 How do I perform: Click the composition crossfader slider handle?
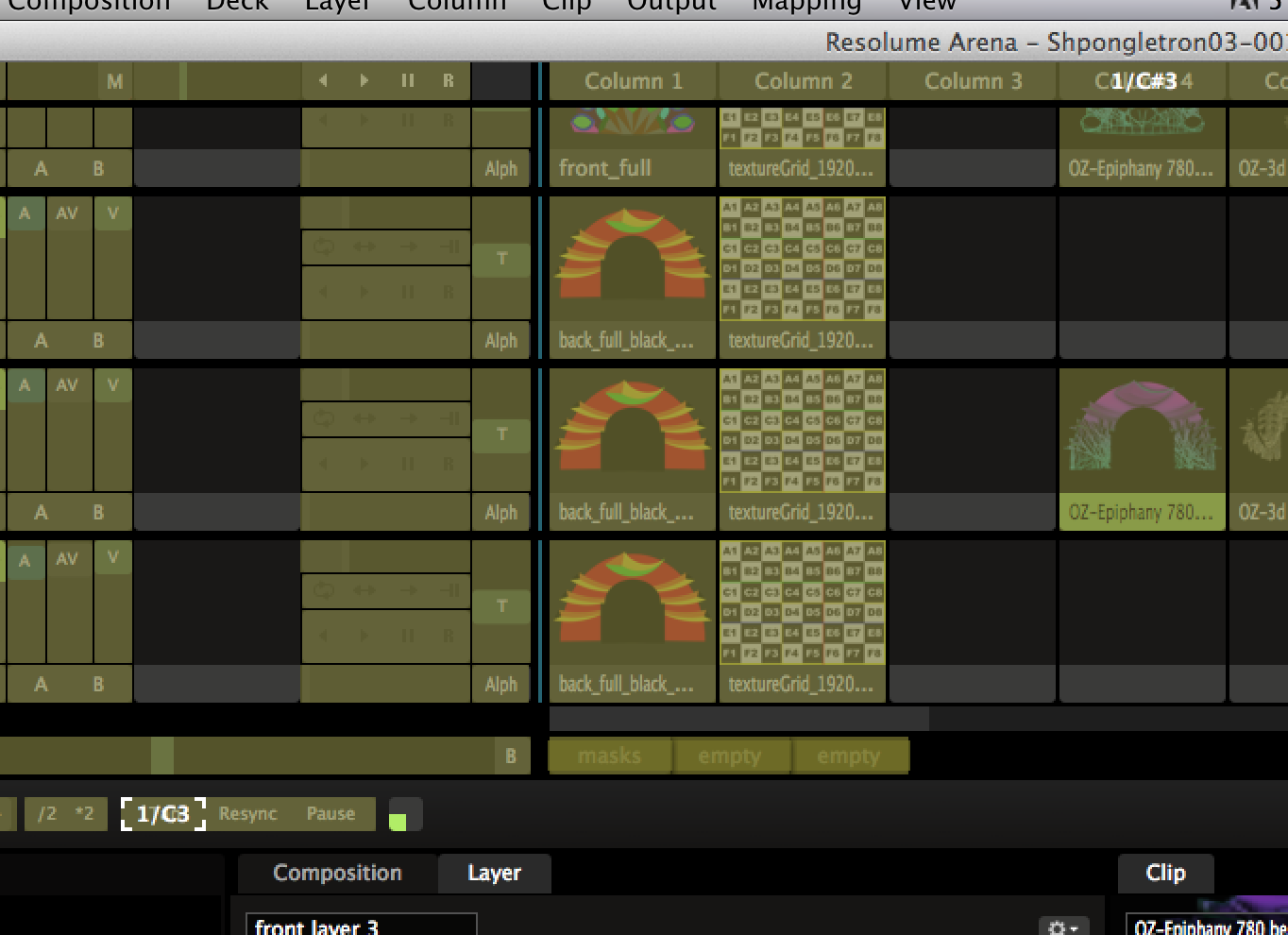tap(162, 756)
